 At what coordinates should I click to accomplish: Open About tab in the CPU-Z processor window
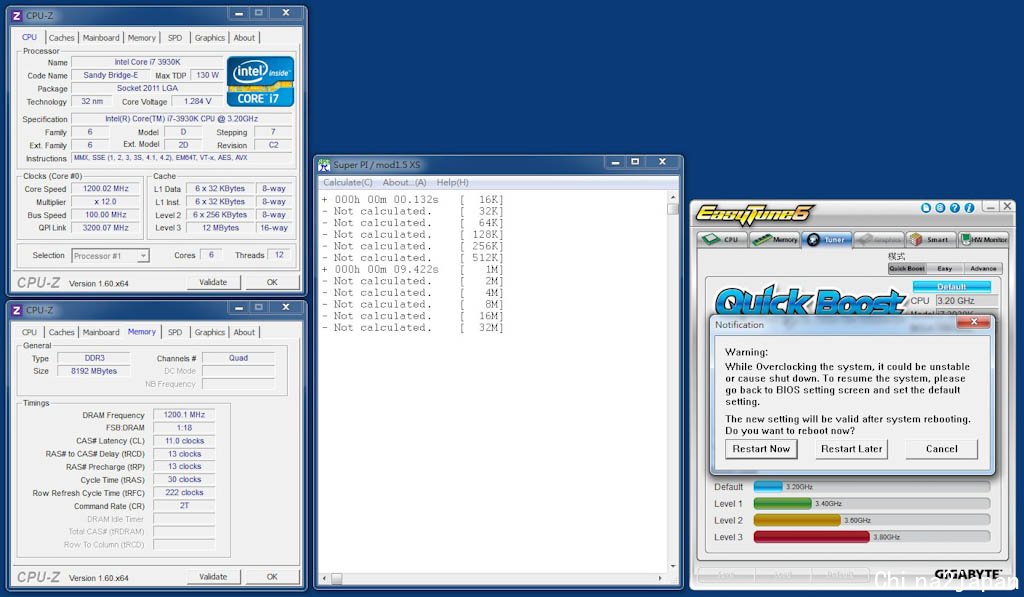(244, 38)
